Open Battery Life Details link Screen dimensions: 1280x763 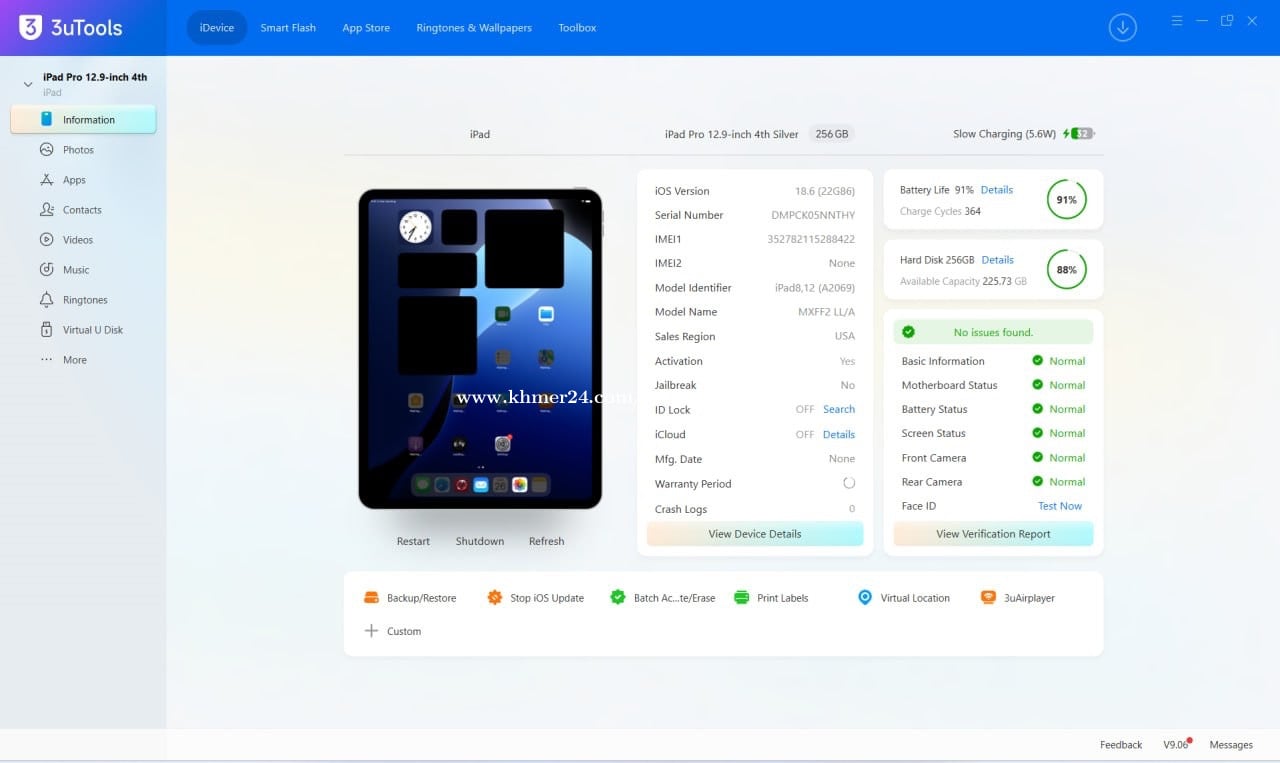pyautogui.click(x=997, y=190)
